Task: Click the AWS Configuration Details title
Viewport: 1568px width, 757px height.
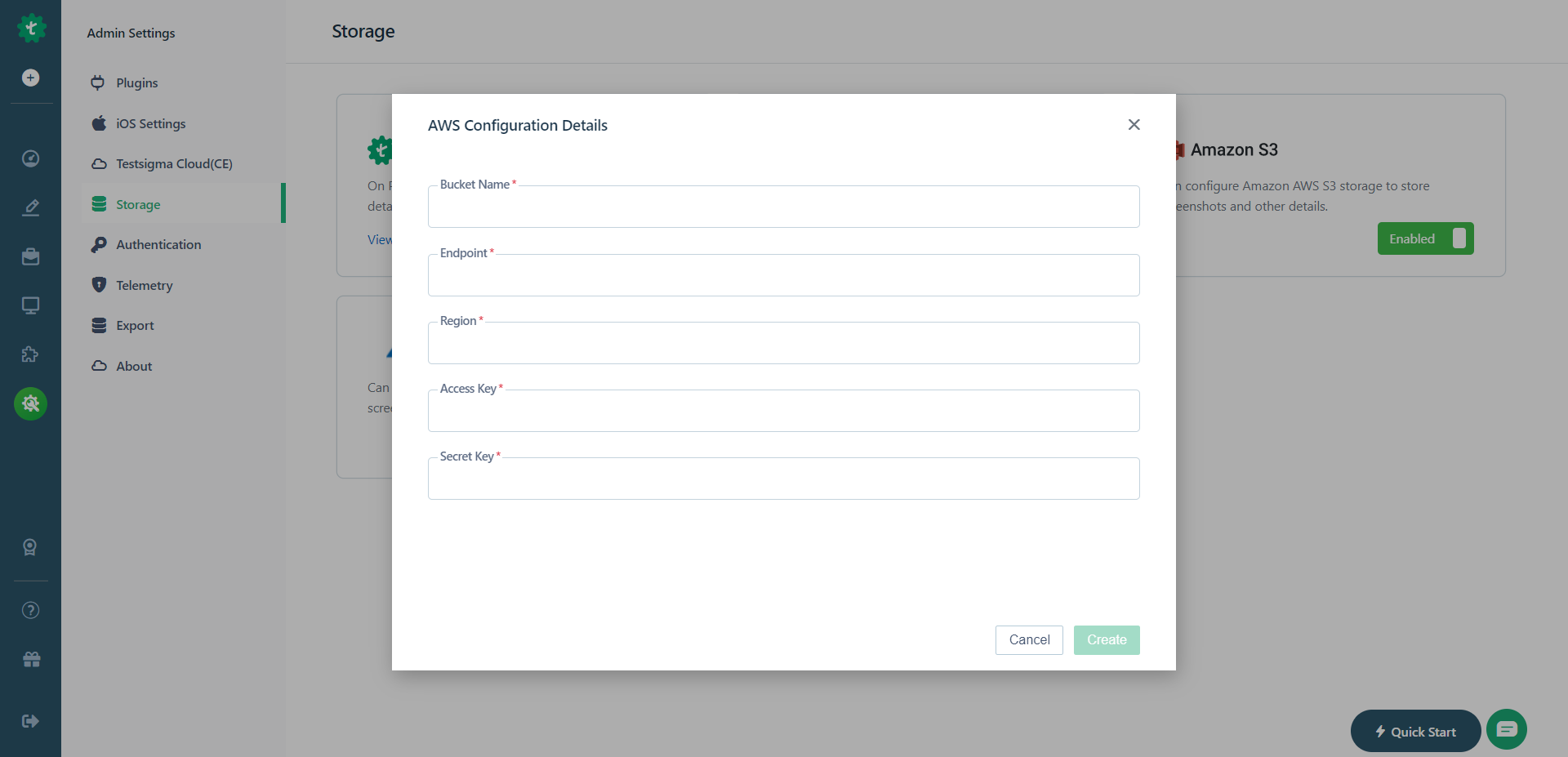Action: [518, 125]
